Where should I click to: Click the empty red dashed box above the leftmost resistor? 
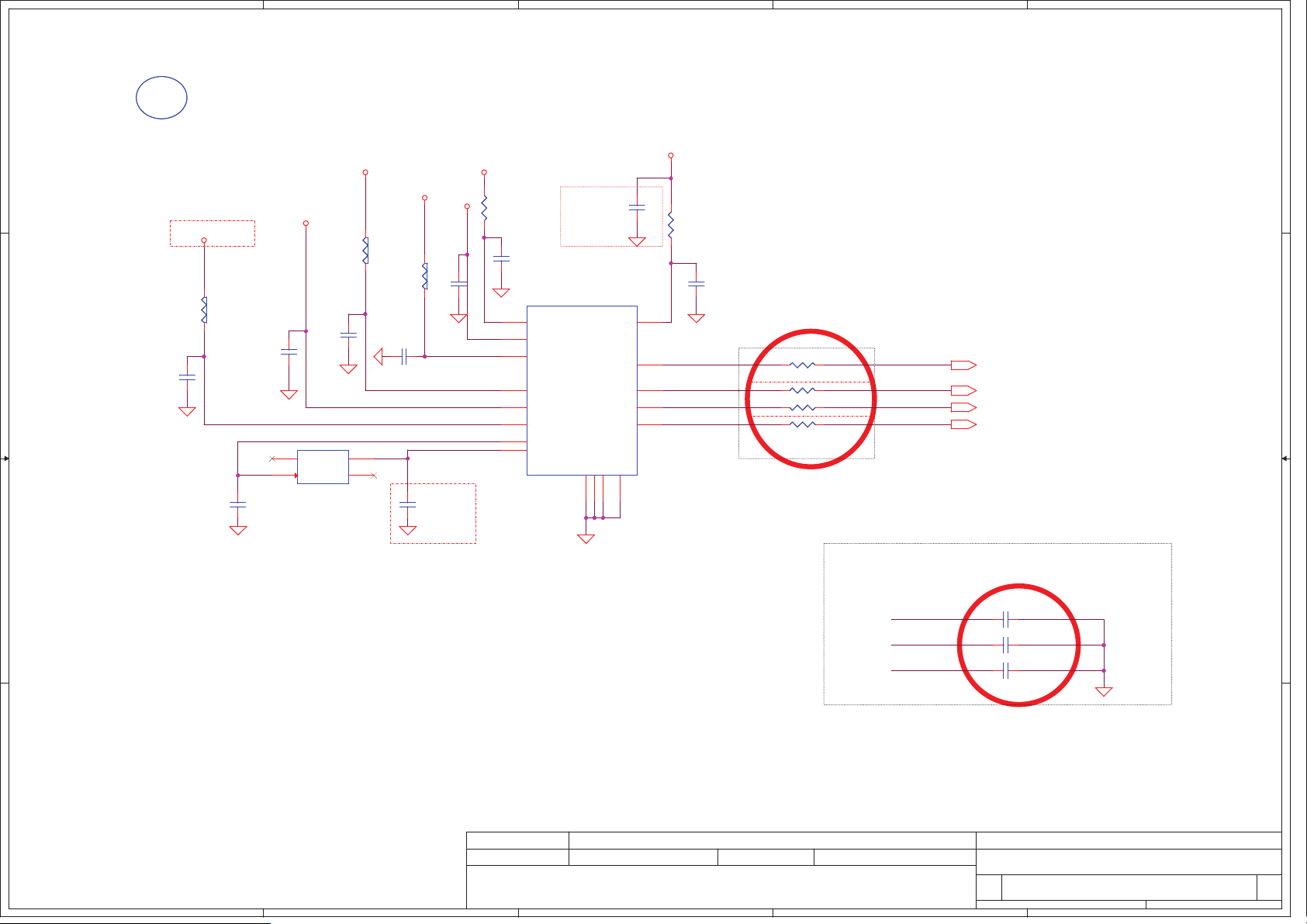point(213,234)
